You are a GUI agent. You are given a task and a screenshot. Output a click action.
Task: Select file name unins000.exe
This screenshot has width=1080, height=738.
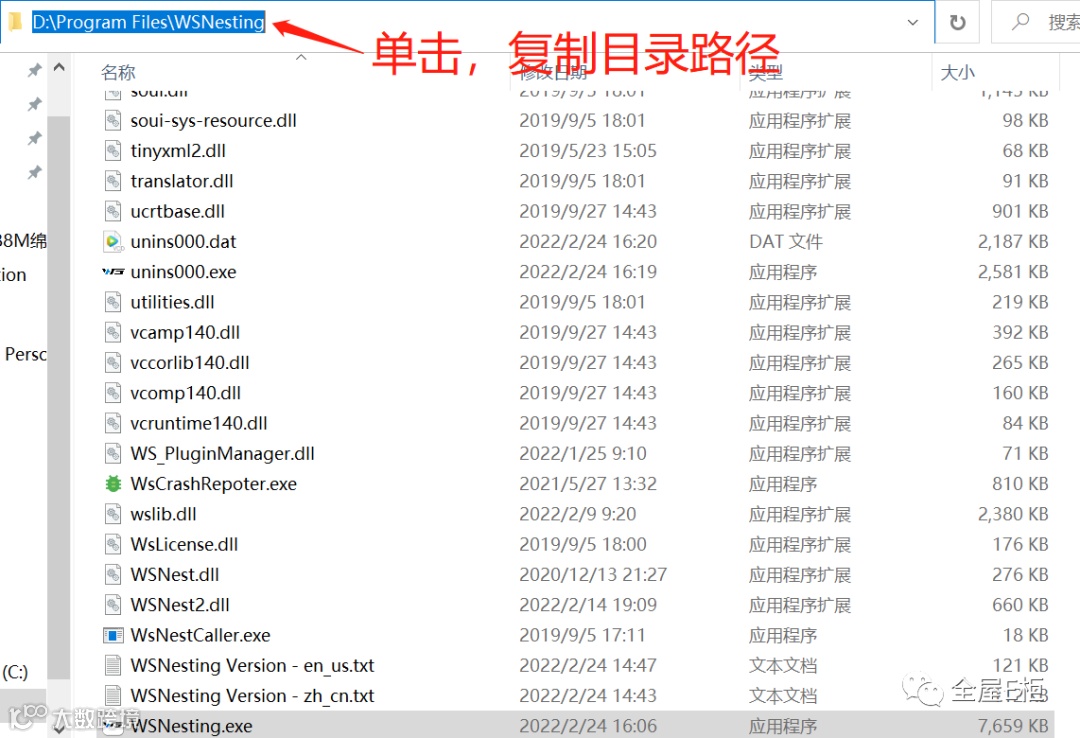tap(183, 272)
